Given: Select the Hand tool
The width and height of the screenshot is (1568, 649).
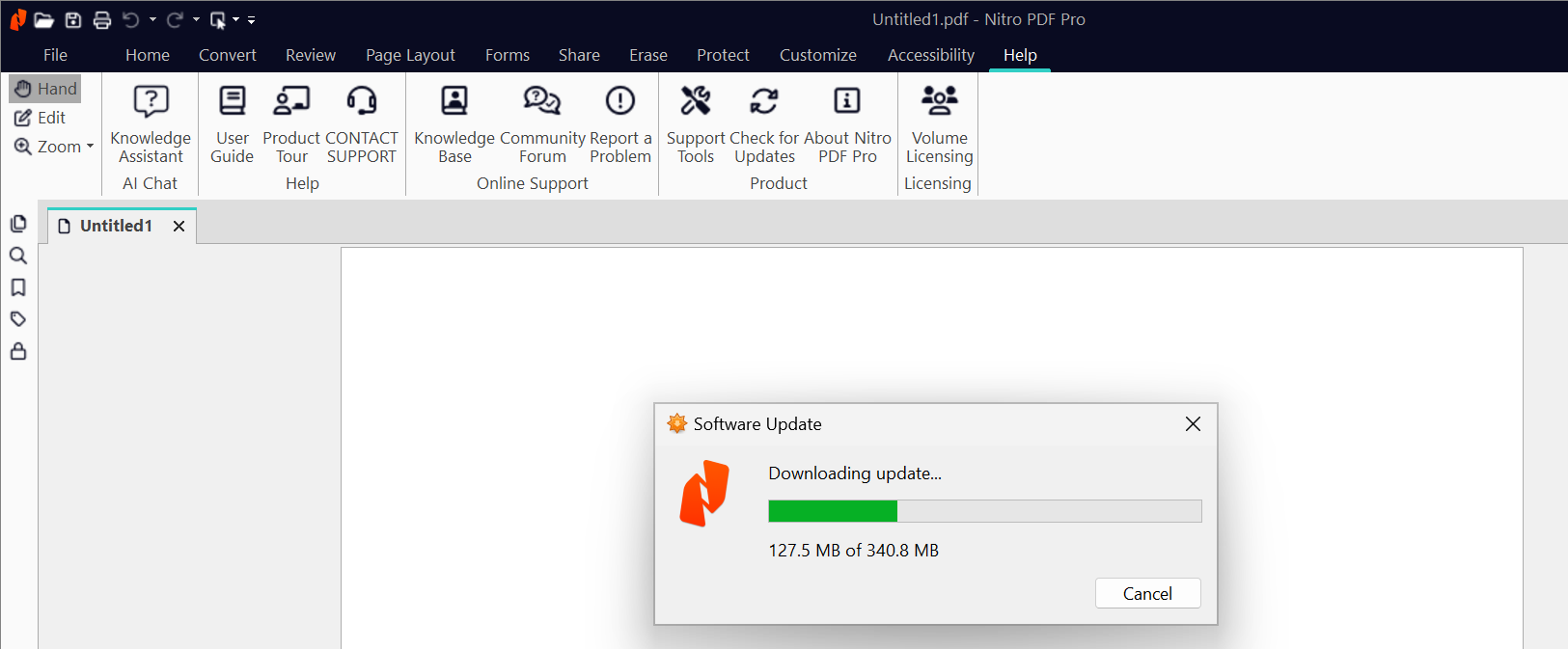Looking at the screenshot, I should 45,89.
